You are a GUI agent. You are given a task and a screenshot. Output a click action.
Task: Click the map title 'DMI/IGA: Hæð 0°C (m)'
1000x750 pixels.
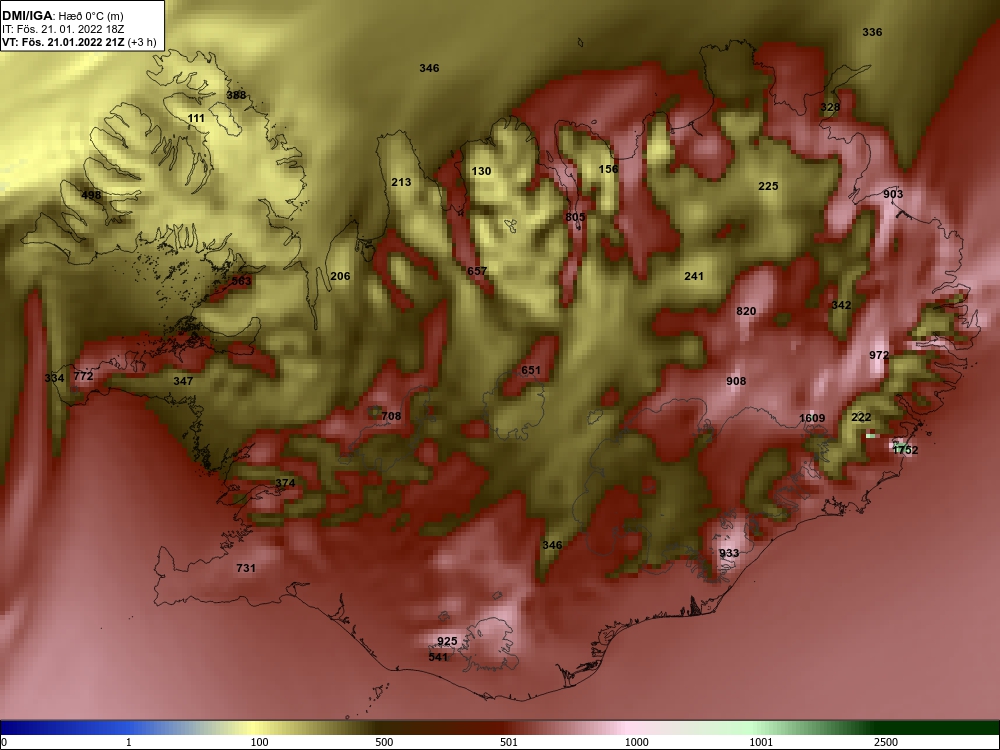(x=62, y=16)
